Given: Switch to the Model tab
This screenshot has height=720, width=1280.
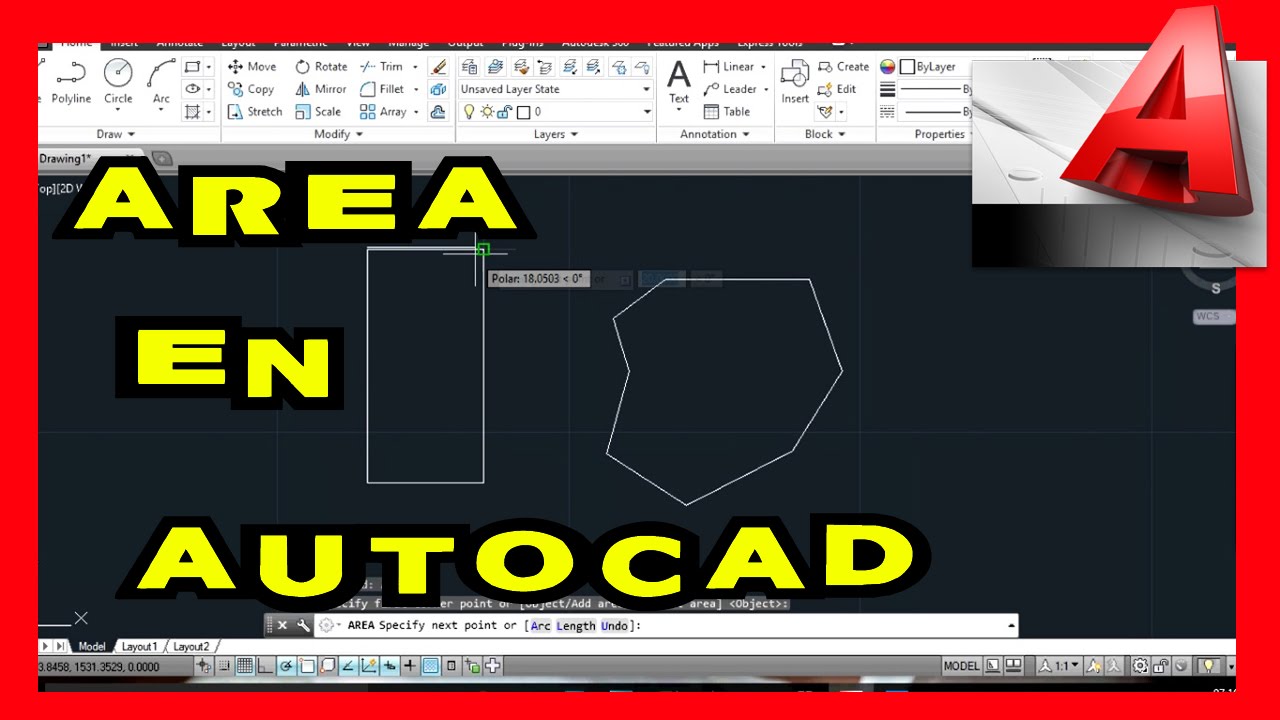Looking at the screenshot, I should (x=92, y=647).
